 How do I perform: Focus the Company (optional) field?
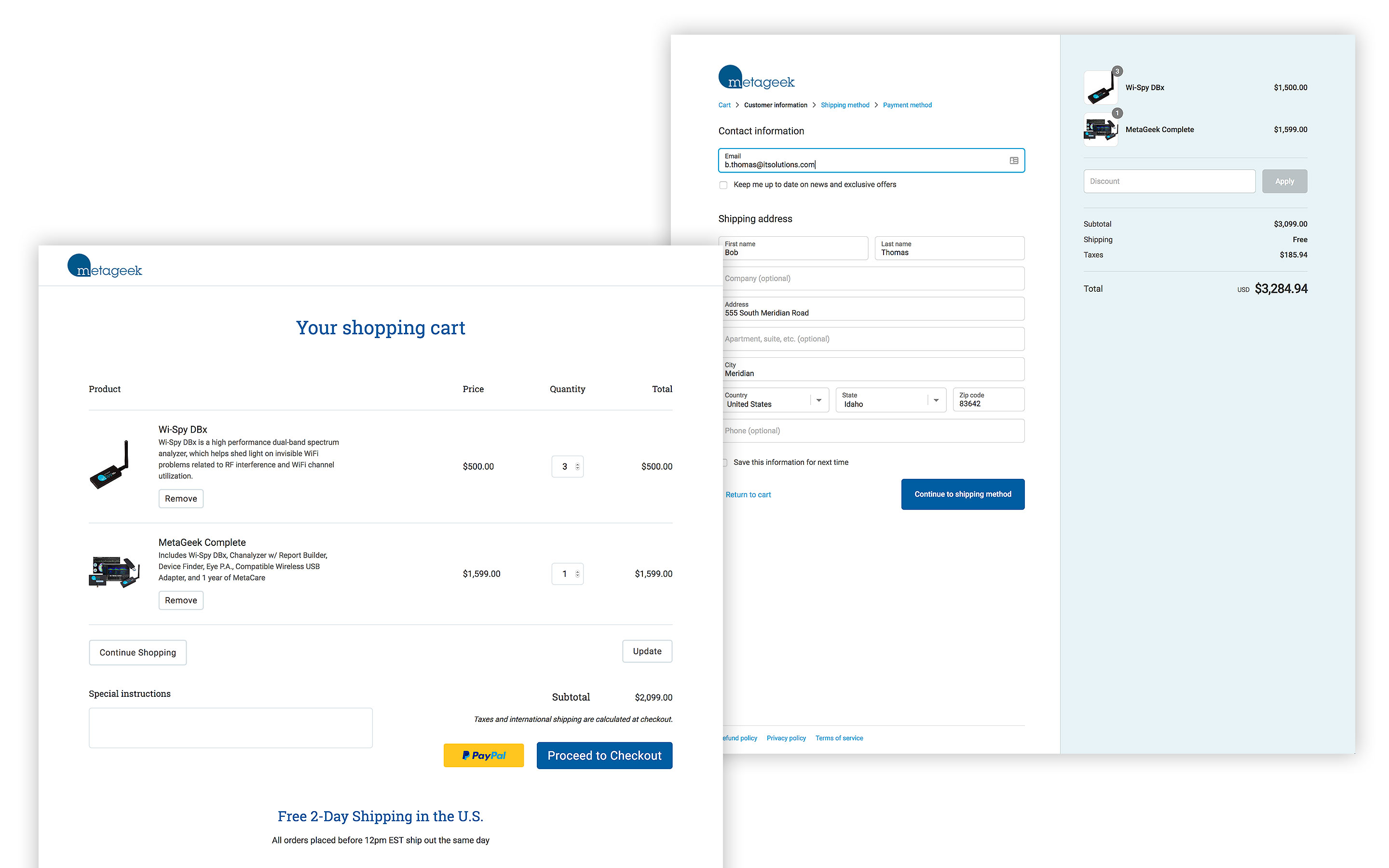(873, 278)
